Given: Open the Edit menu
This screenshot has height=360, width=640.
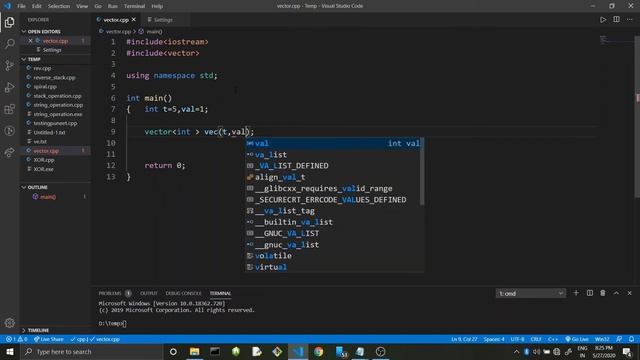Looking at the screenshot, I should point(37,6).
